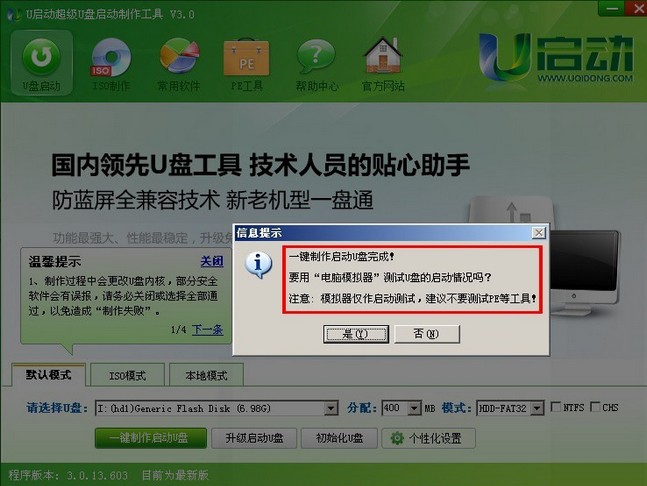Confirm with the 是(Y) button
Screen dimensions: 647x486
356,334
